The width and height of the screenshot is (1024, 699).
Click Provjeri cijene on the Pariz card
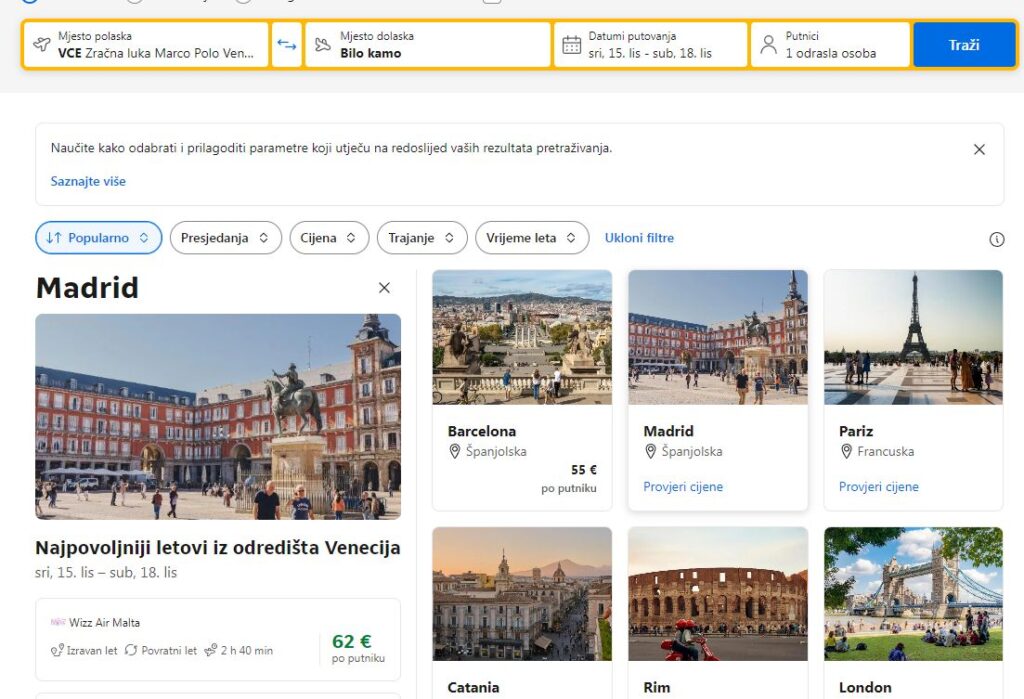tap(878, 487)
